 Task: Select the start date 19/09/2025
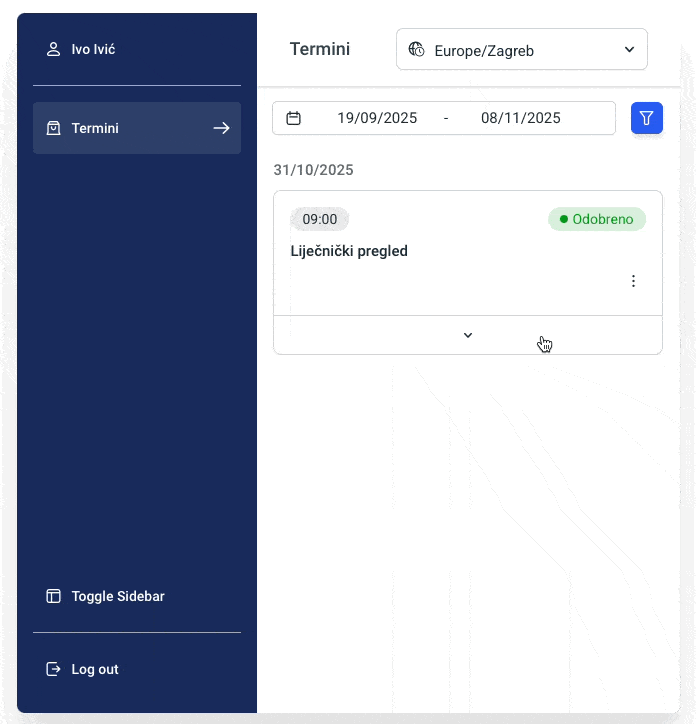coord(377,118)
